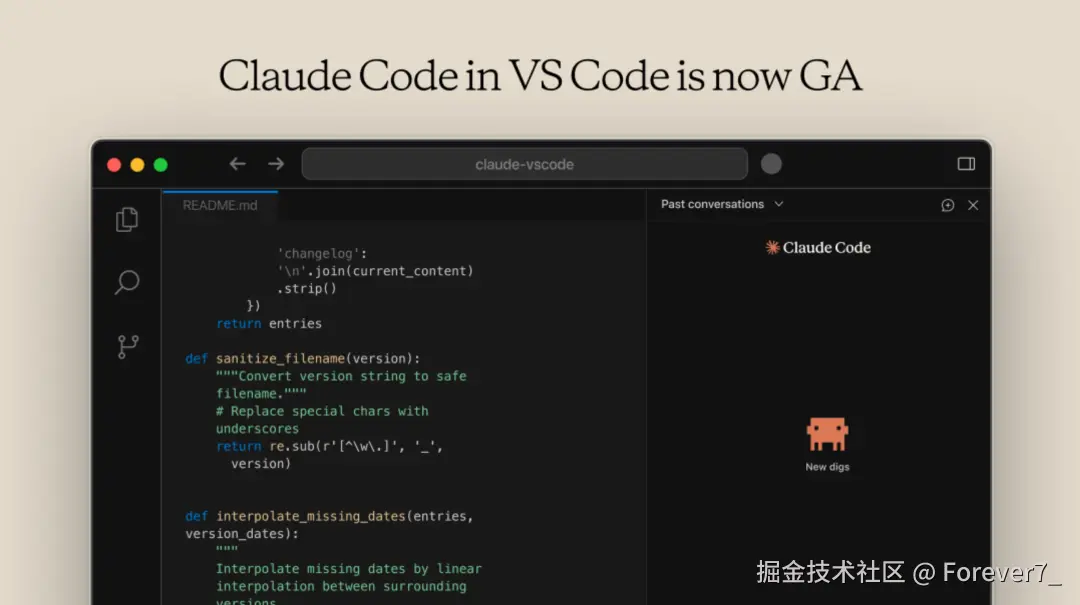Click the green maximize window dot

point(160,165)
